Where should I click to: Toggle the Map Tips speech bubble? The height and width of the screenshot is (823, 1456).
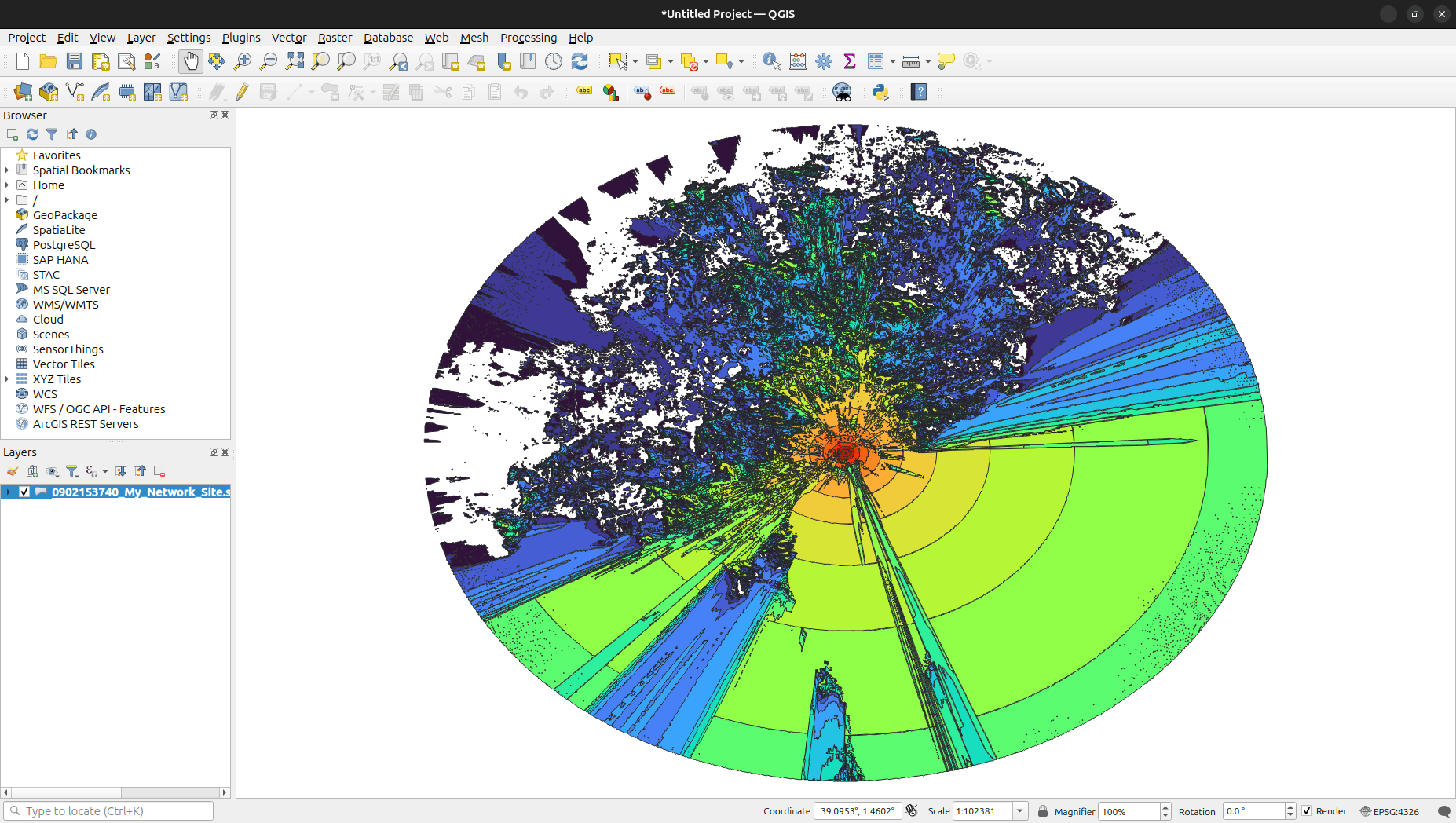point(946,61)
